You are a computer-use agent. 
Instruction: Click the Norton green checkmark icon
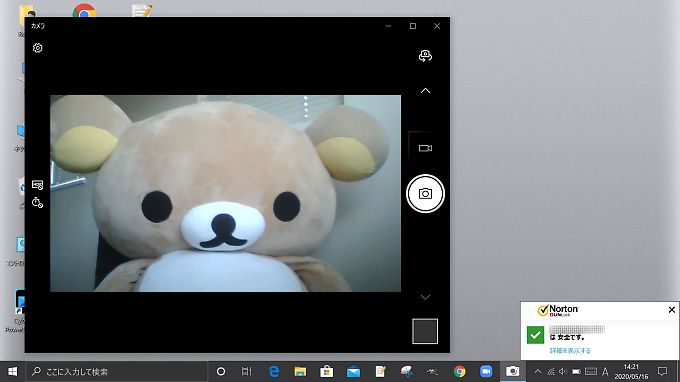pyautogui.click(x=535, y=335)
